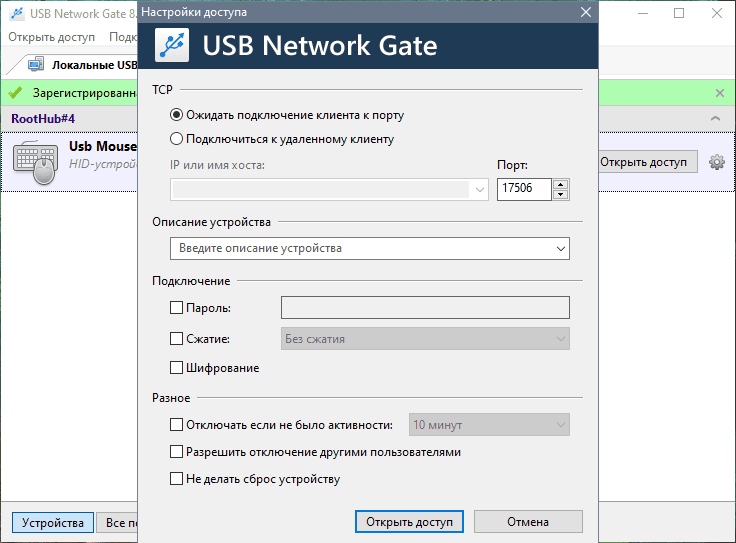Increase the port number with up arrow

coord(560,183)
